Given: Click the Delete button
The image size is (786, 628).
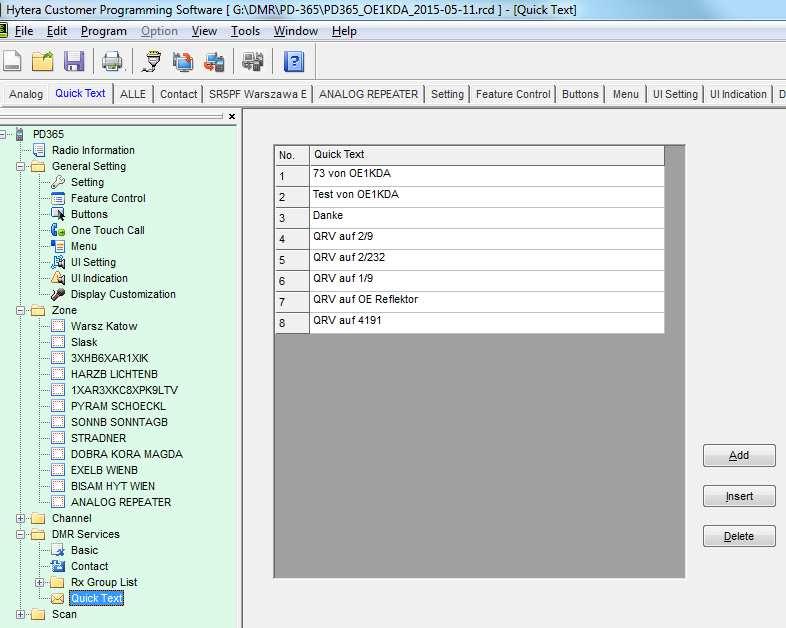Looking at the screenshot, I should (739, 536).
